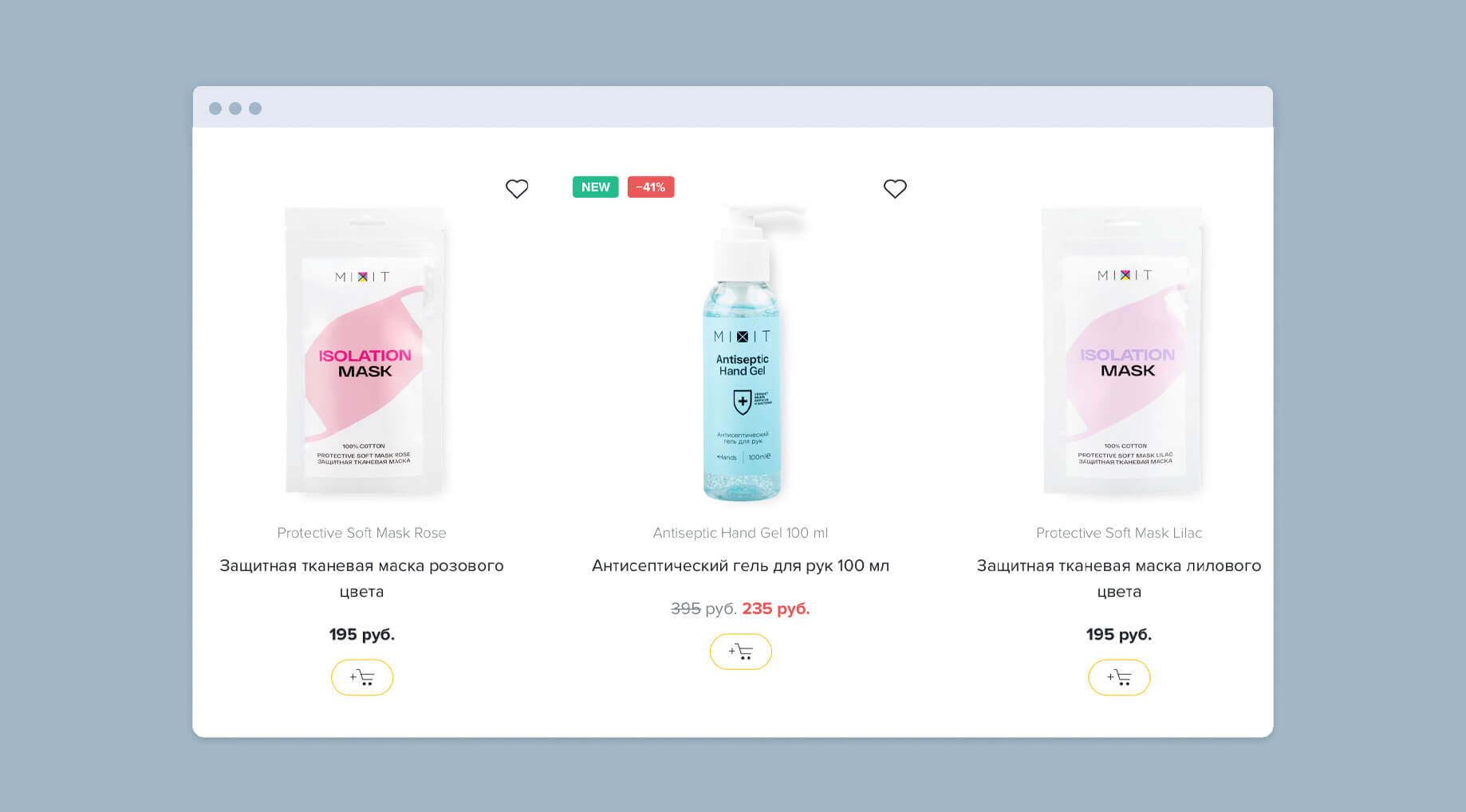Open the lilac Isolation Mask product image

(x=1122, y=352)
